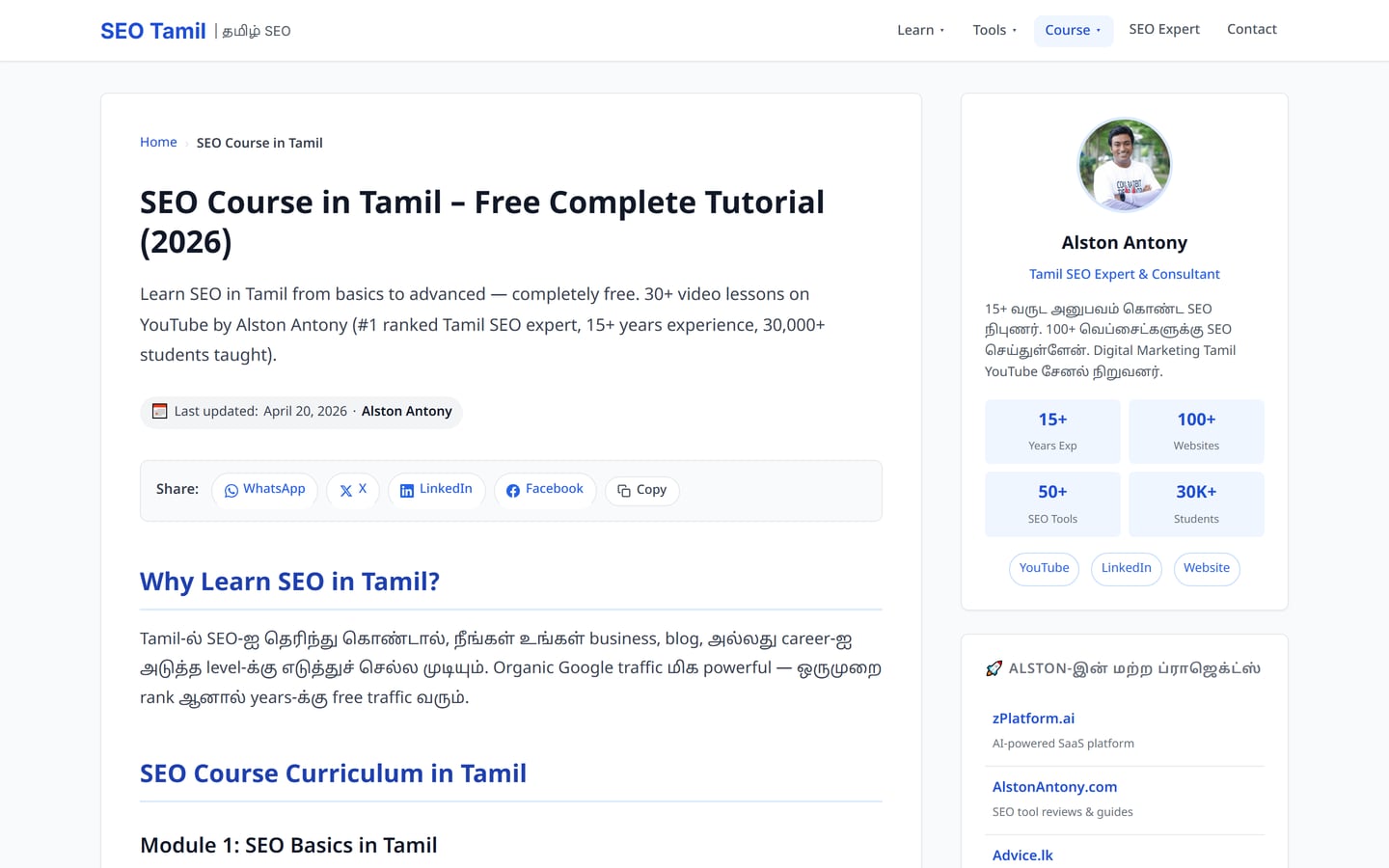
Task: Share the page on Facebook
Action: [x=545, y=490]
